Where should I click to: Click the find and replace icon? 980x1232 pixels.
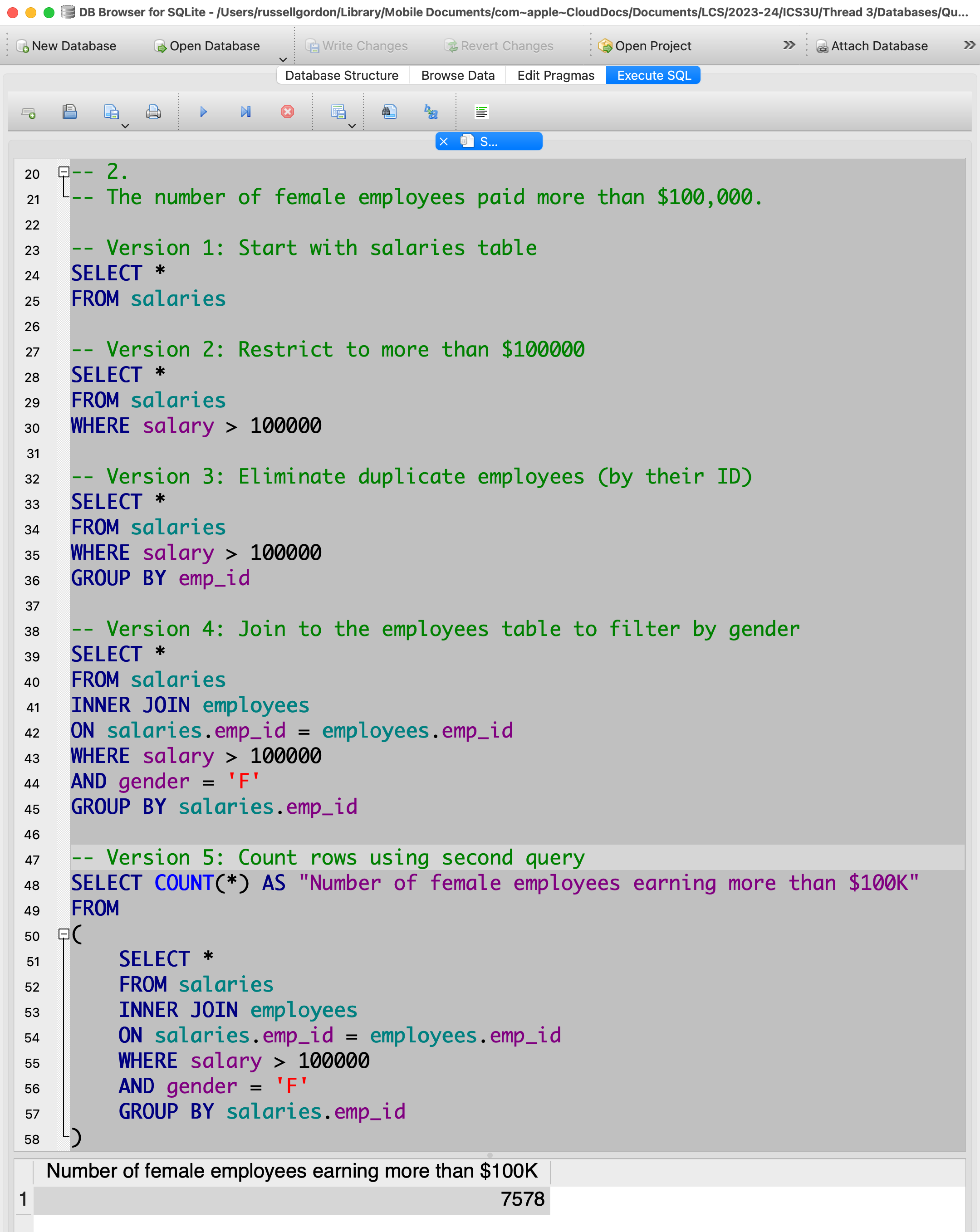click(x=431, y=112)
